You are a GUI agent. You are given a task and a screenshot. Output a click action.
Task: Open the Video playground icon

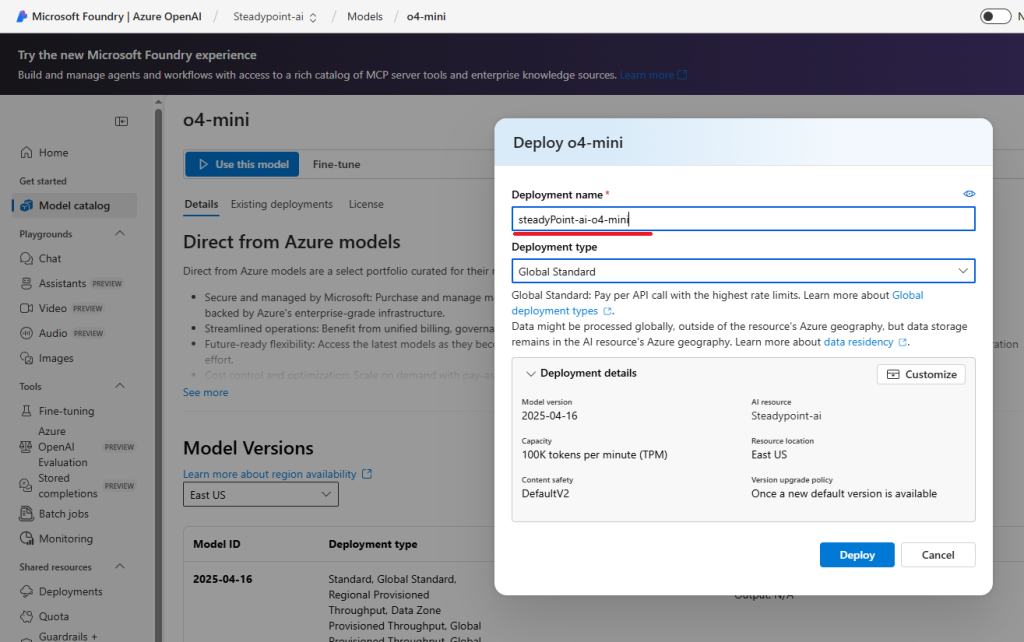point(26,309)
